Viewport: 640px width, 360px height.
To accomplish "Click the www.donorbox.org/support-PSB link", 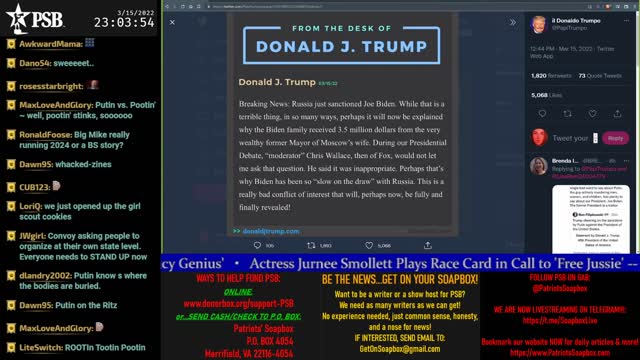I will 239,304.
